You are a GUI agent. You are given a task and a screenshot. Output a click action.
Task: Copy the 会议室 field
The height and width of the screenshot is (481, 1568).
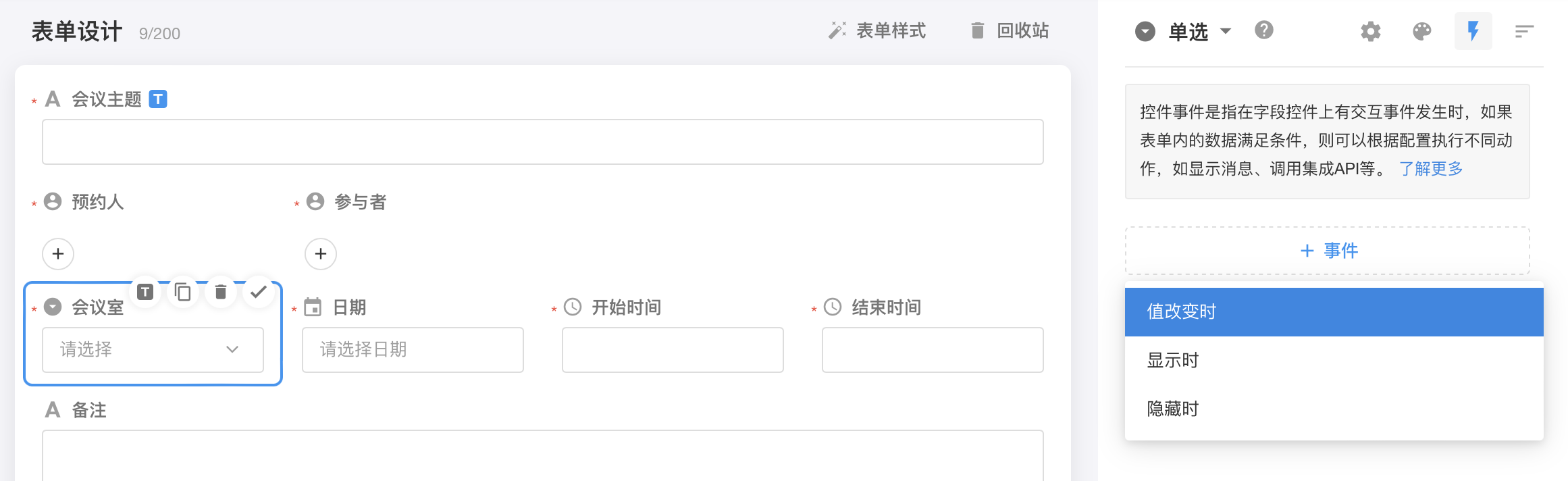coord(182,292)
